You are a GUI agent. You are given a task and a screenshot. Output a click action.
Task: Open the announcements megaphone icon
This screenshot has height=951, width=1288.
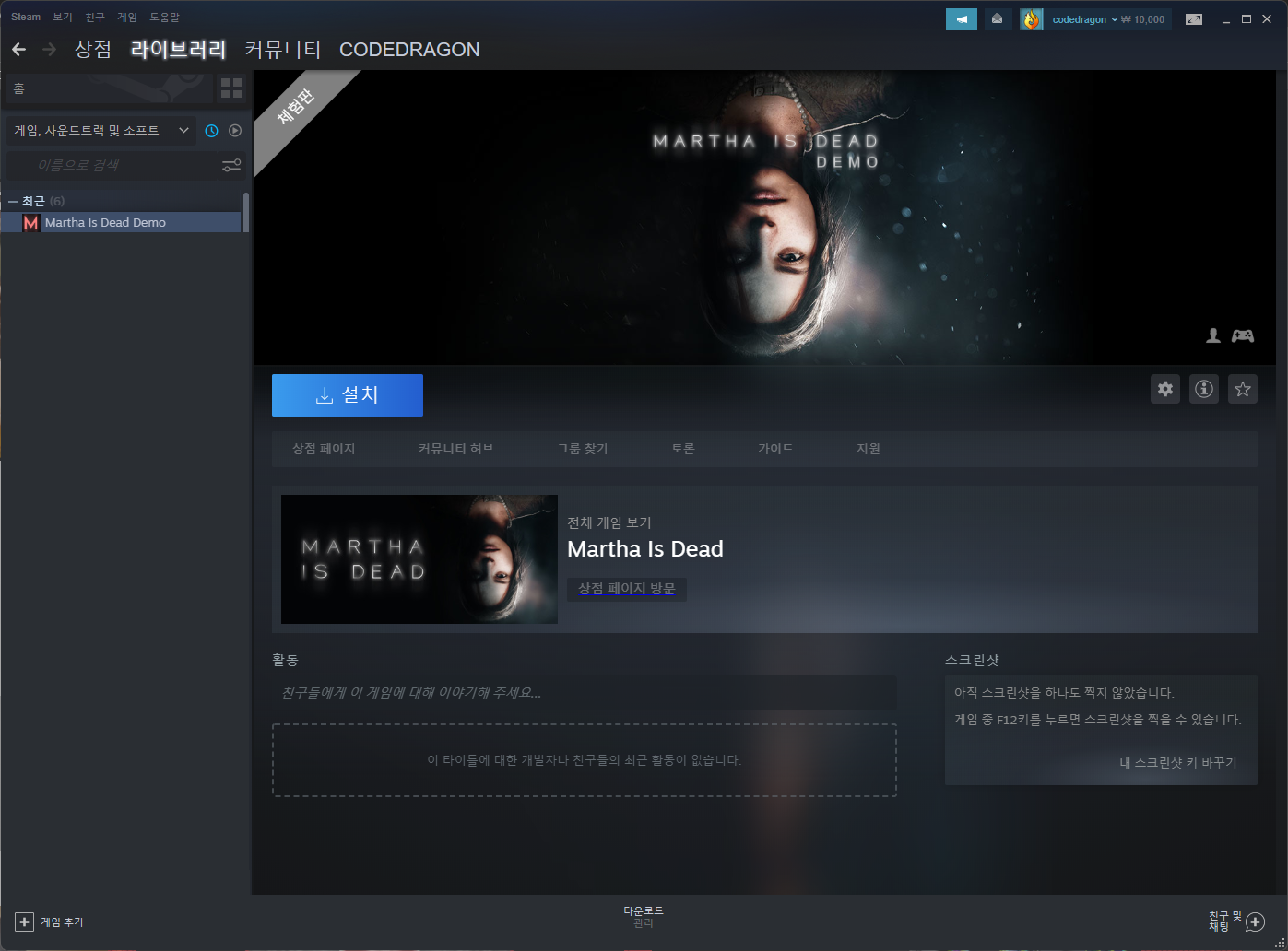click(962, 18)
